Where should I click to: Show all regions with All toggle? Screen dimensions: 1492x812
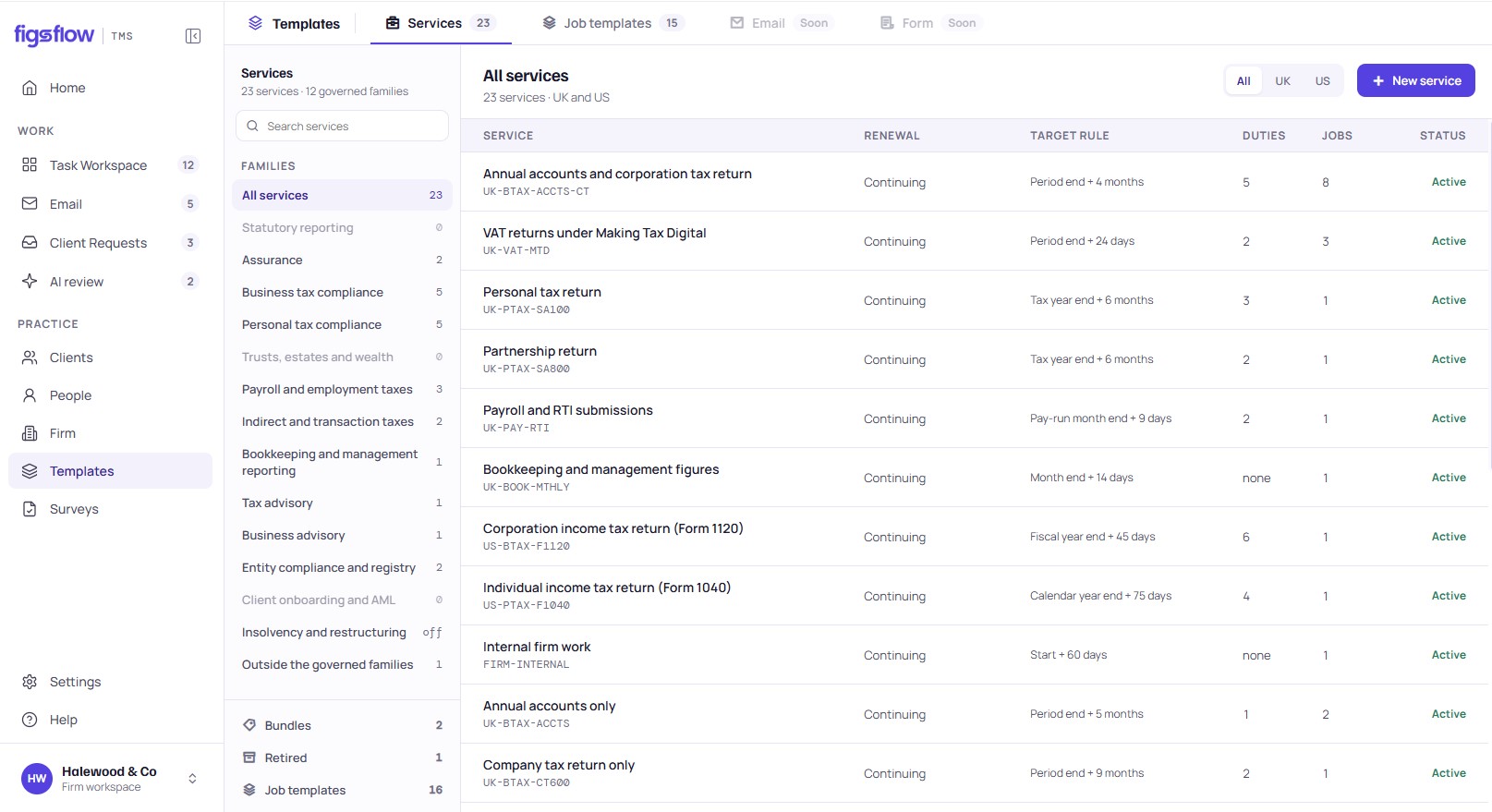pos(1243,81)
